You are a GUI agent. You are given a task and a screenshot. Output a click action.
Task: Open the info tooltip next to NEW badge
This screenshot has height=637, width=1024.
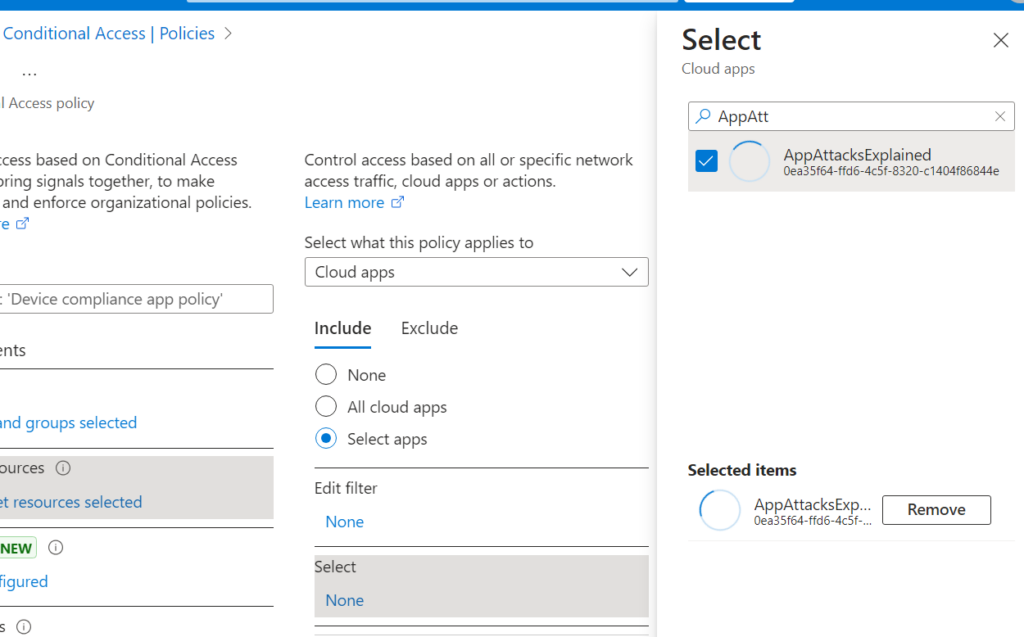56,547
